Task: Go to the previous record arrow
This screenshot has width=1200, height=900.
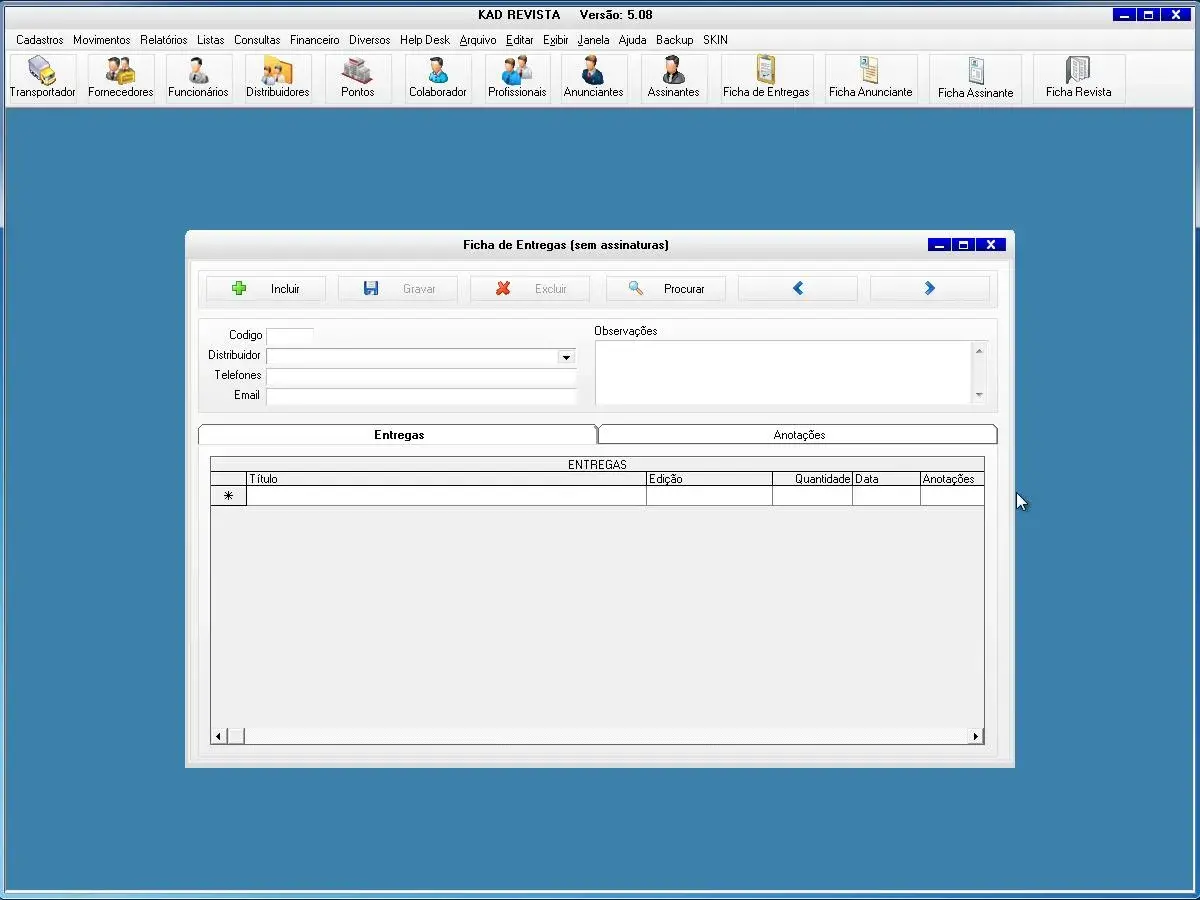Action: (797, 288)
